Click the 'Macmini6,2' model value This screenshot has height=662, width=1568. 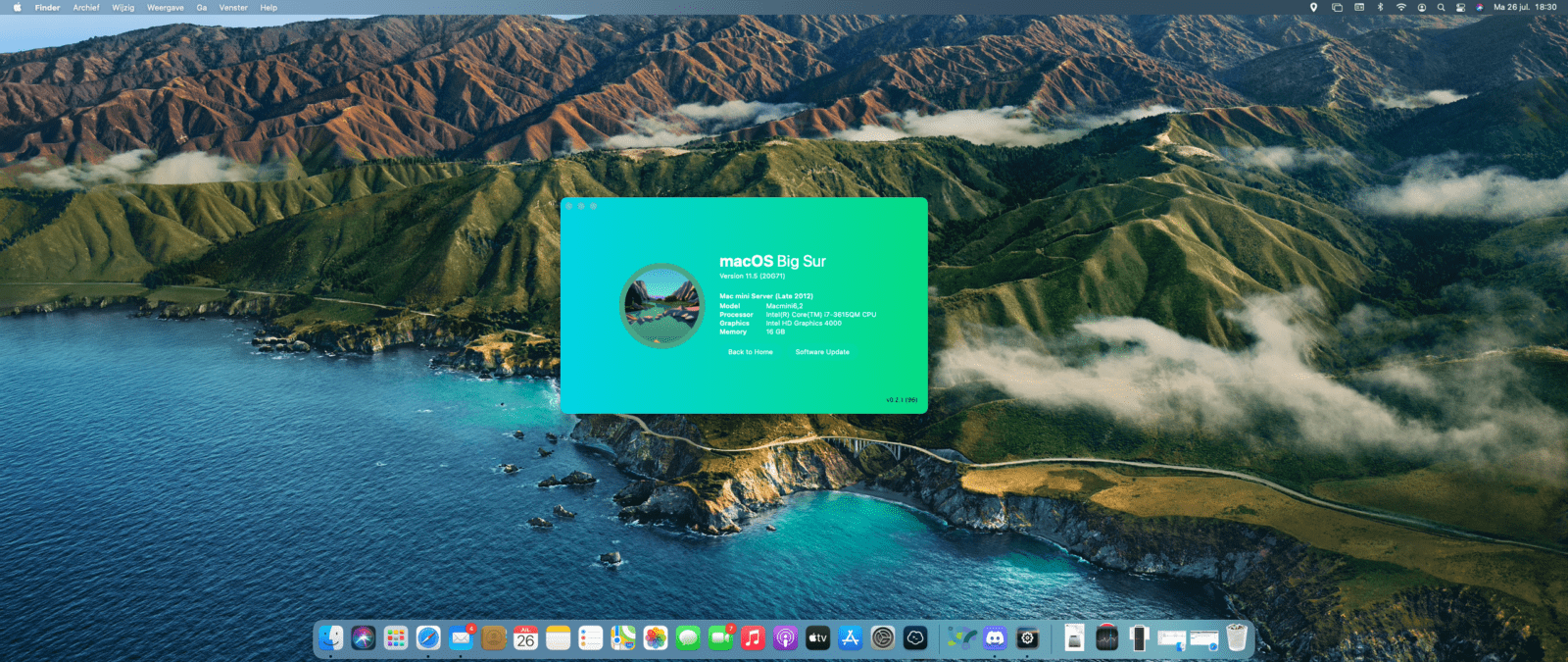(784, 306)
